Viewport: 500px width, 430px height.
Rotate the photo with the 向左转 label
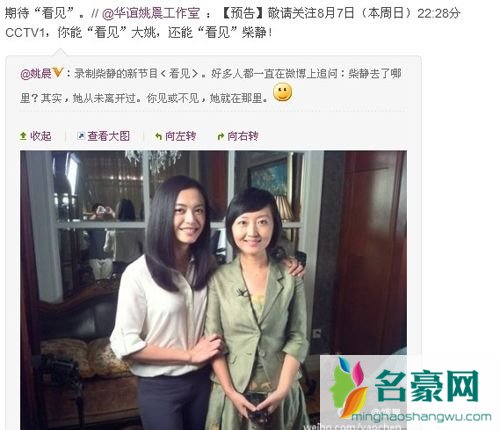coord(180,136)
